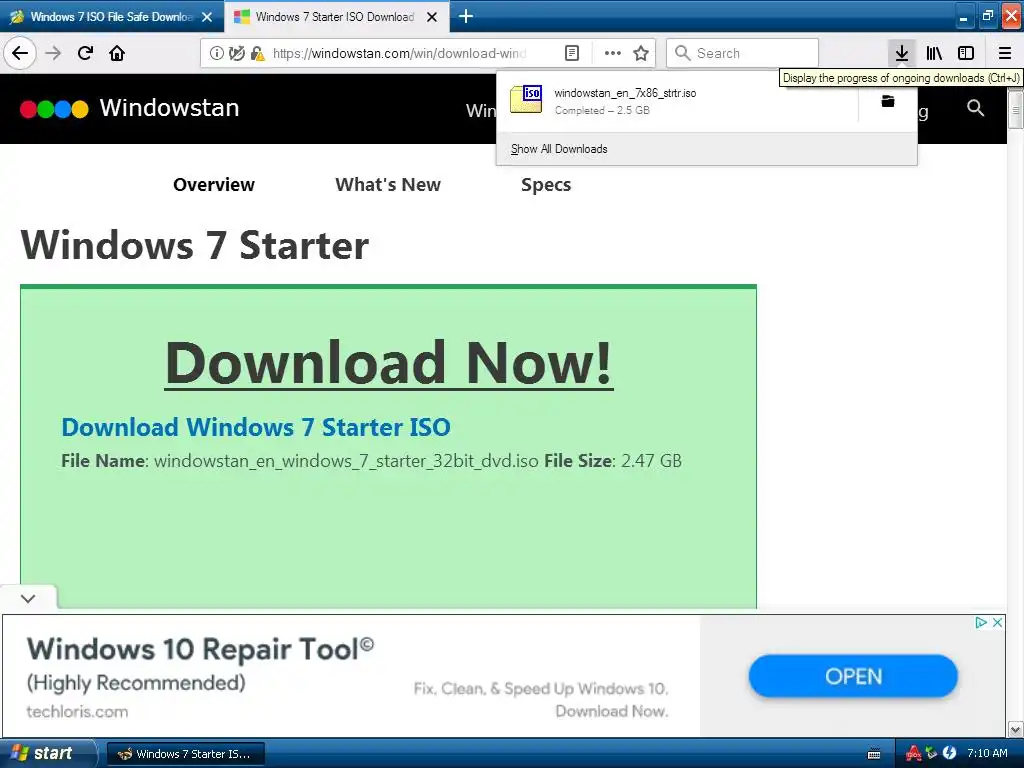Close the Windows 7 Starter ISO tab
This screenshot has width=1024, height=768.
click(432, 17)
